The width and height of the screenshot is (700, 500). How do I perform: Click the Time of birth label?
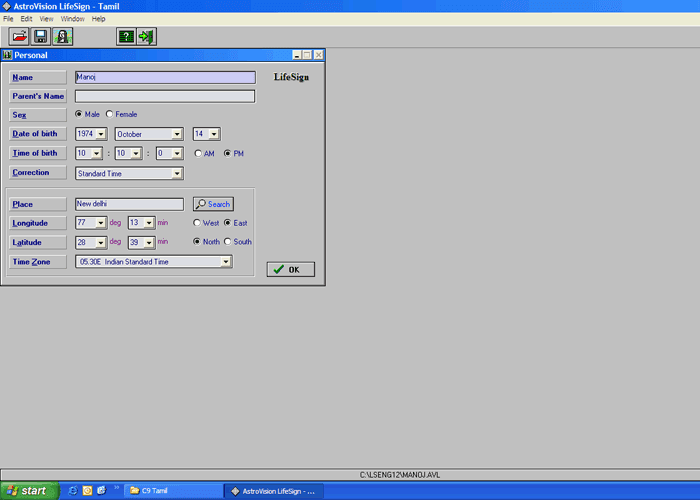click(x=38, y=153)
